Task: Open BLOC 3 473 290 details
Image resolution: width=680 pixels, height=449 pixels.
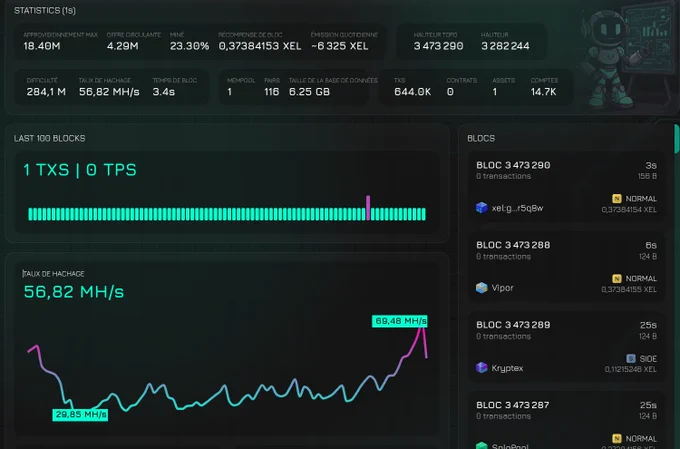Action: click(513, 165)
